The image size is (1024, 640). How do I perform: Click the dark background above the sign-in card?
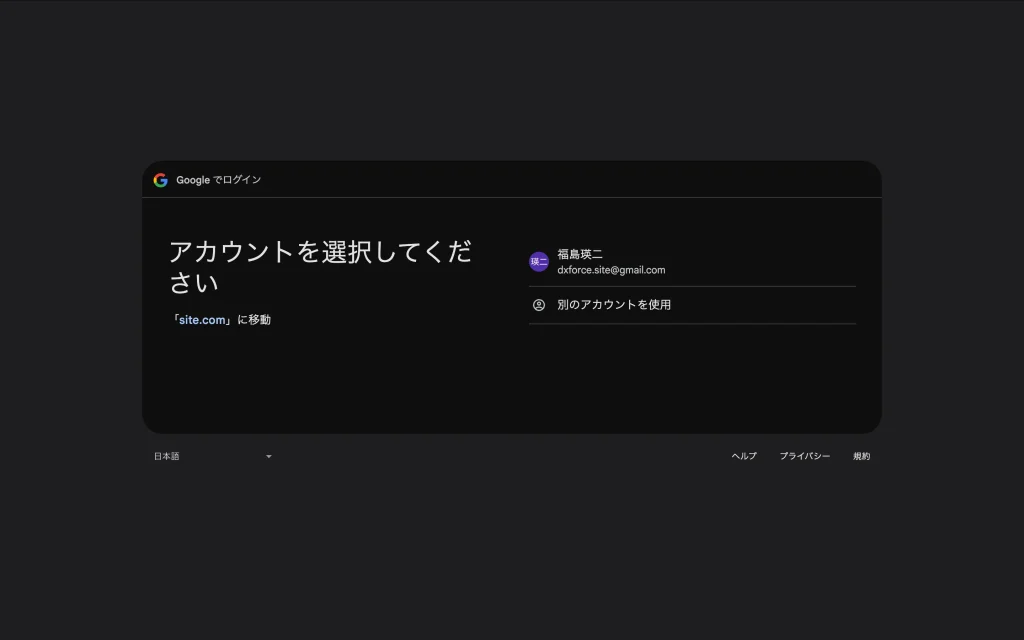tap(512, 80)
